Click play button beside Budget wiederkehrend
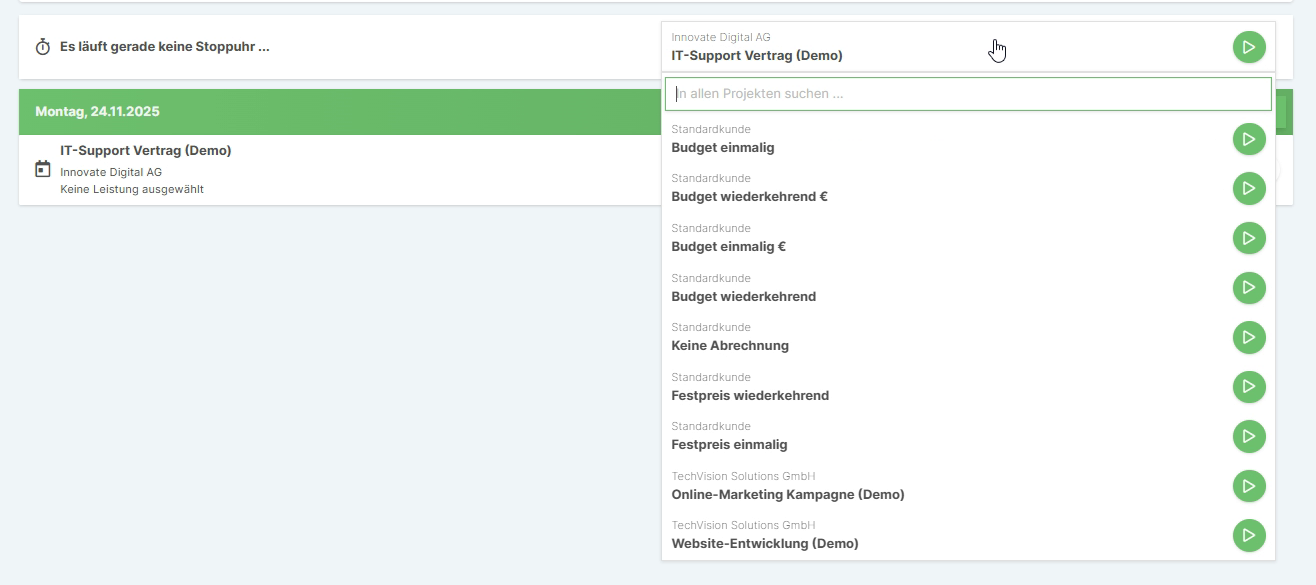 pos(1249,288)
